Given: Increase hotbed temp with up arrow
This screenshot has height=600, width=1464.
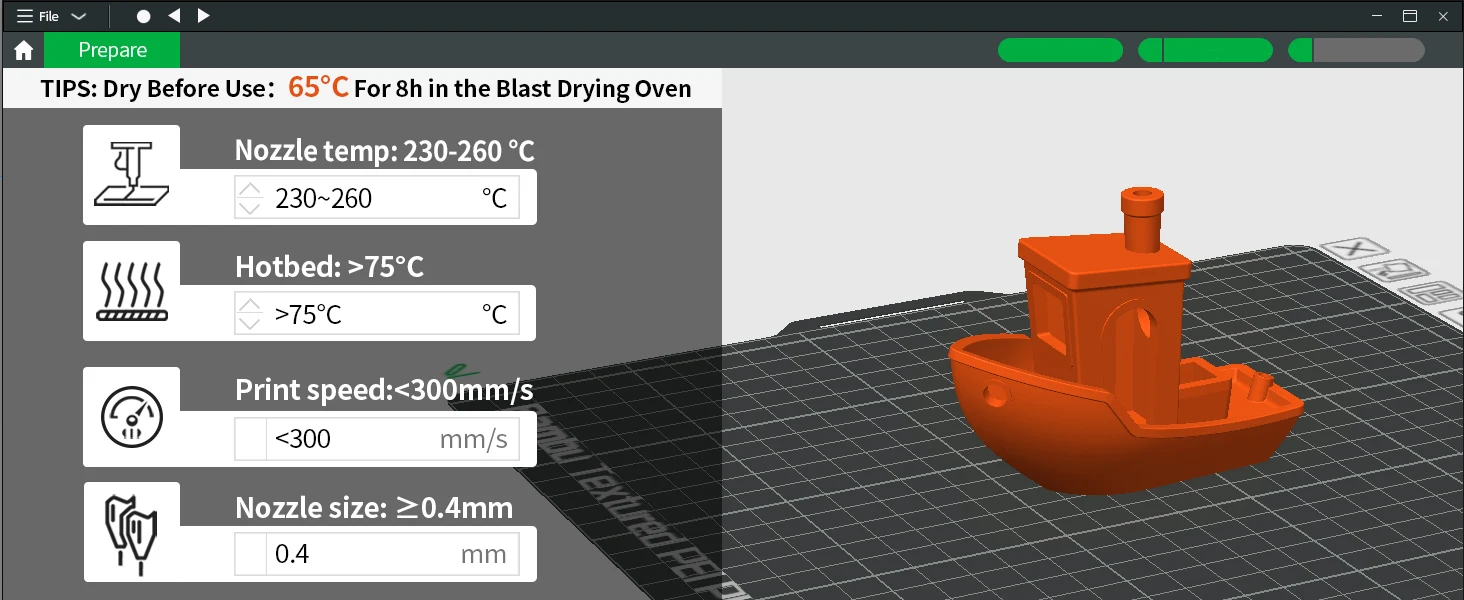Looking at the screenshot, I should [x=250, y=305].
